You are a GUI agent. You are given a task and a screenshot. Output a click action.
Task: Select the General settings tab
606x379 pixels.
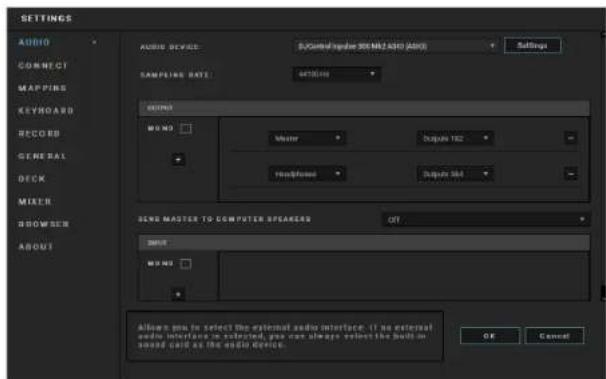click(x=42, y=156)
